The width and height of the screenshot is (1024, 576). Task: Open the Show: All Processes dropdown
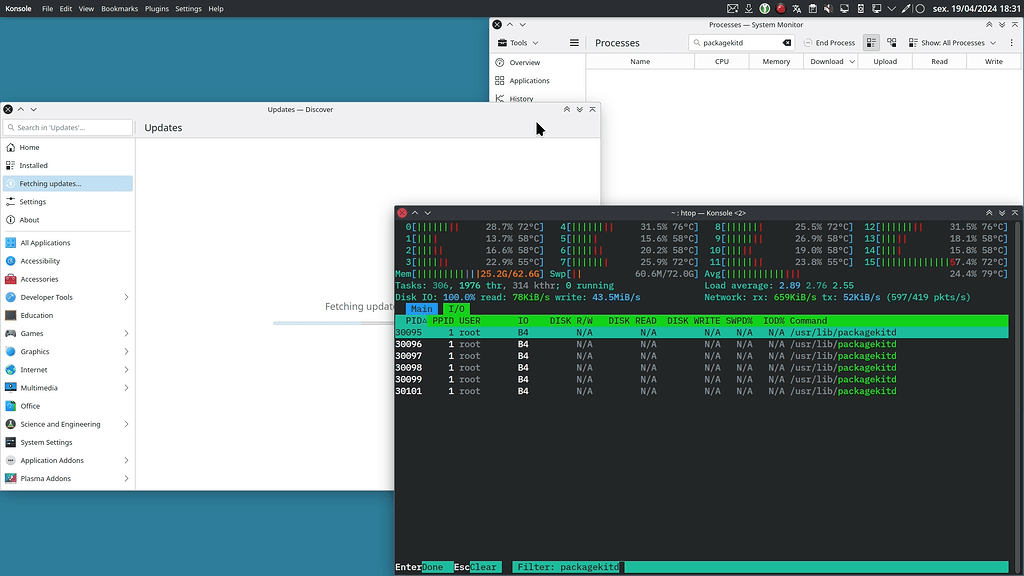pos(950,42)
